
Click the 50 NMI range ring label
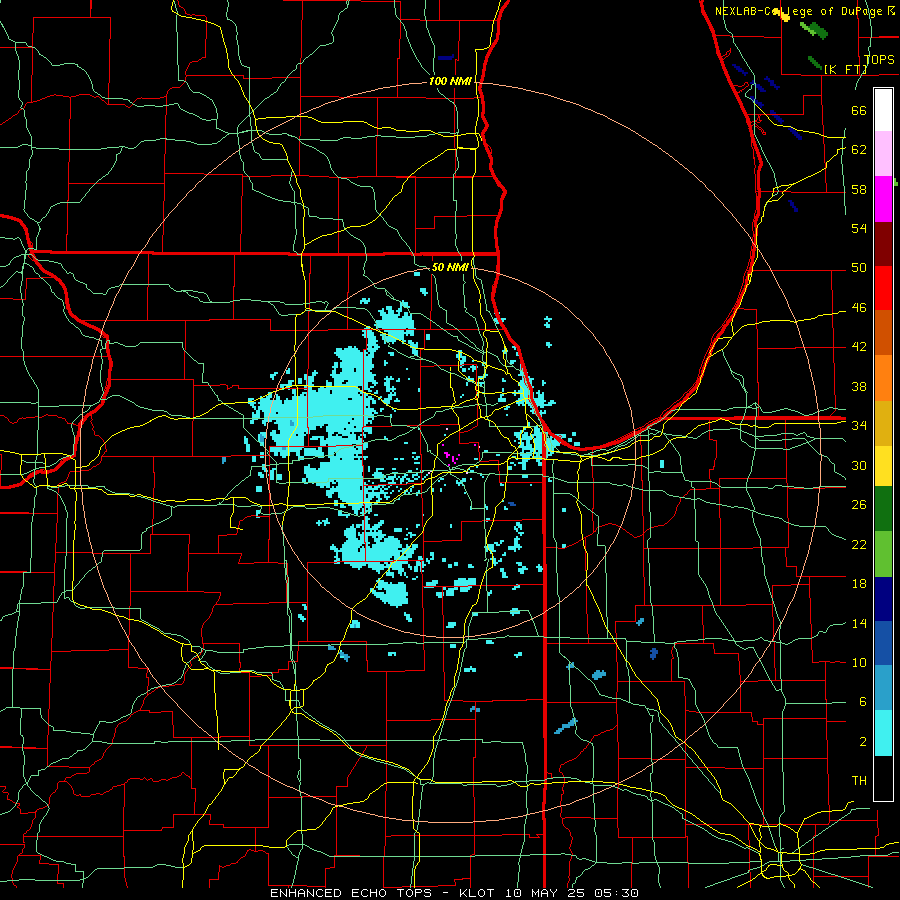[450, 267]
